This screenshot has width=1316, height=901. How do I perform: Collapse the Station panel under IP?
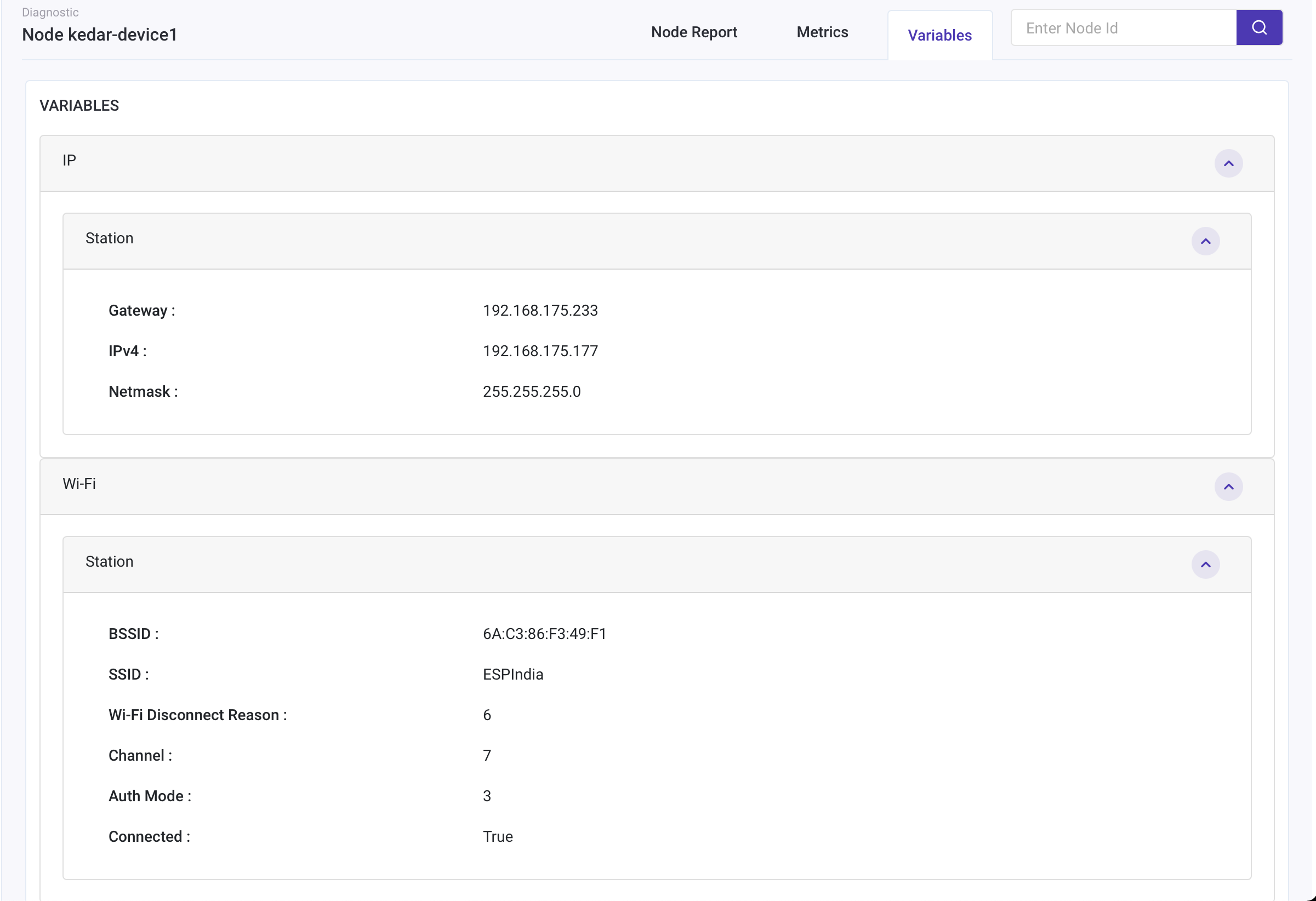(1205, 241)
